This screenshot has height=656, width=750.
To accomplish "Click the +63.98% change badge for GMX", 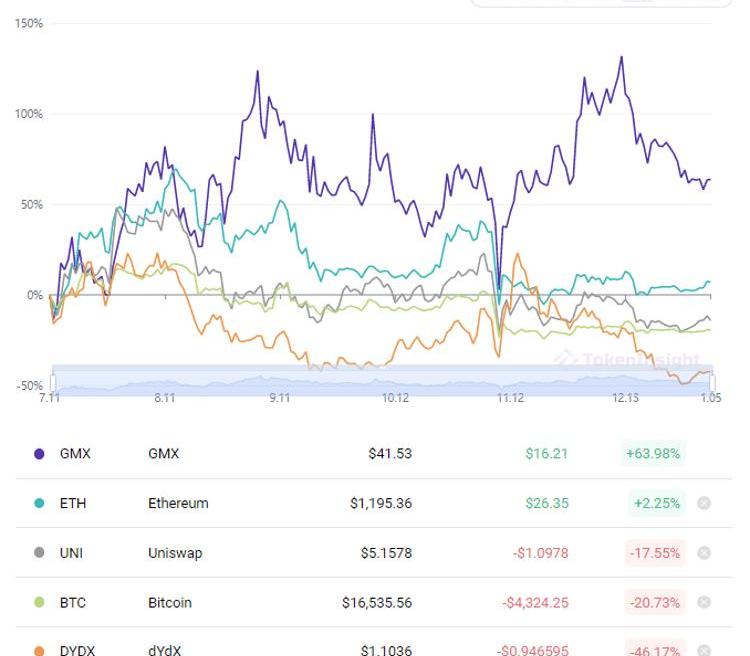I will pos(653,453).
